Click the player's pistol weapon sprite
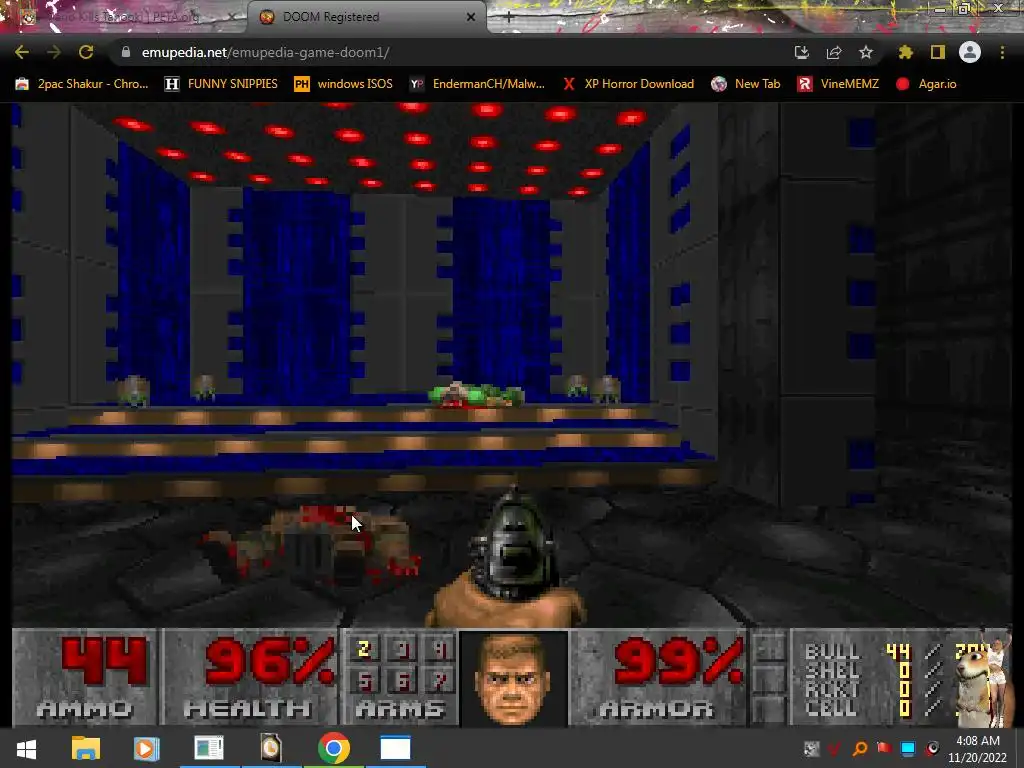 (x=513, y=555)
